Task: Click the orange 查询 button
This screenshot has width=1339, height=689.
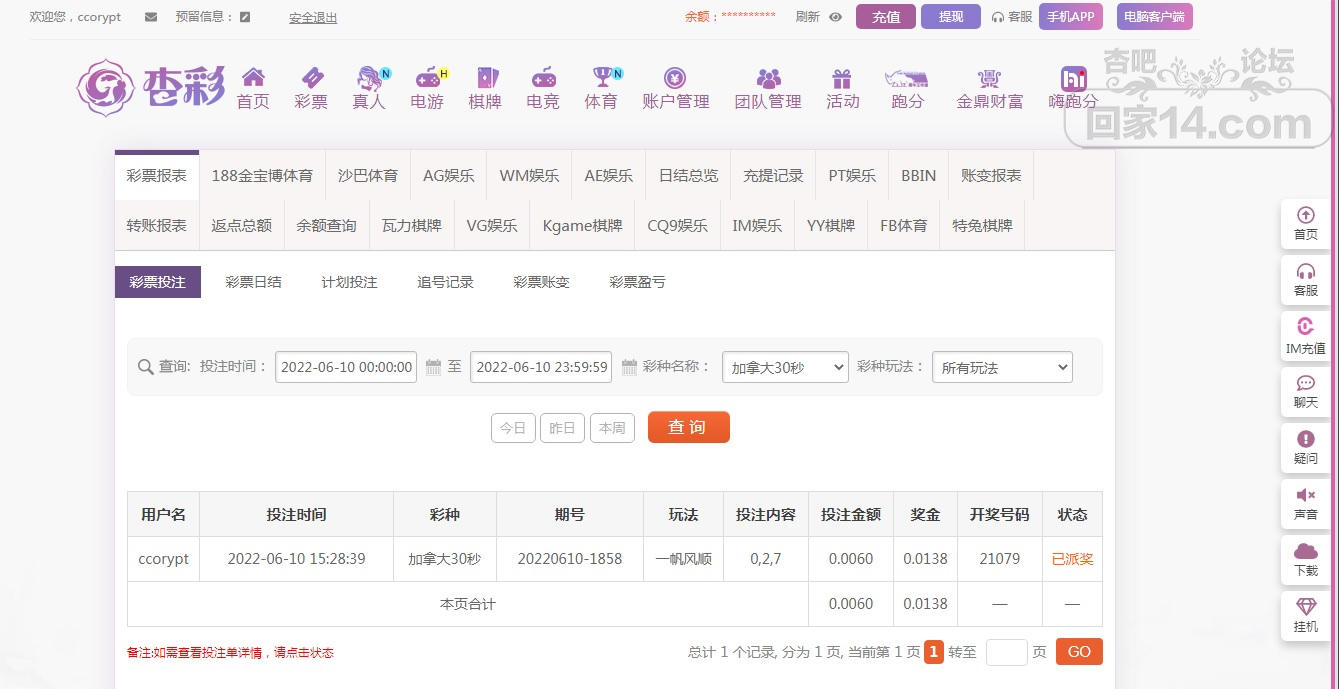Action: [688, 427]
